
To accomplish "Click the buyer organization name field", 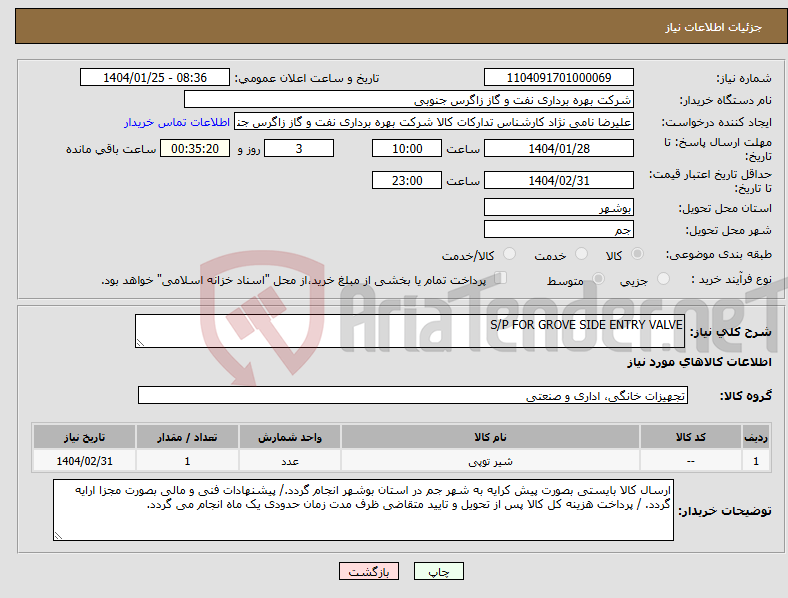I will point(409,99).
